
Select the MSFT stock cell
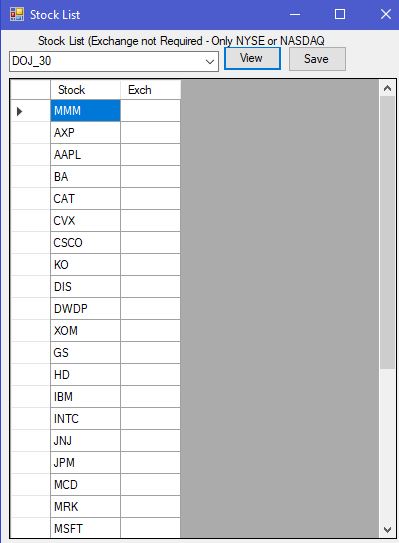pyautogui.click(x=85, y=528)
